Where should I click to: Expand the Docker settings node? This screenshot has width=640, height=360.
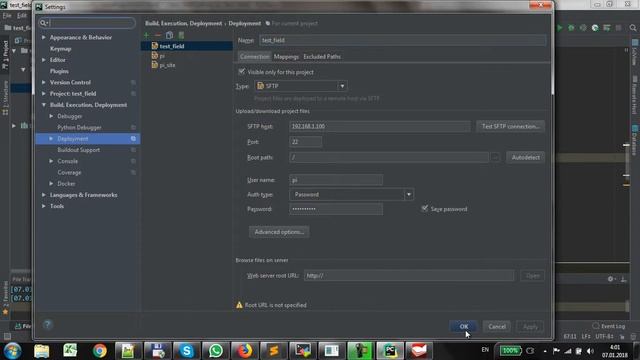51,184
